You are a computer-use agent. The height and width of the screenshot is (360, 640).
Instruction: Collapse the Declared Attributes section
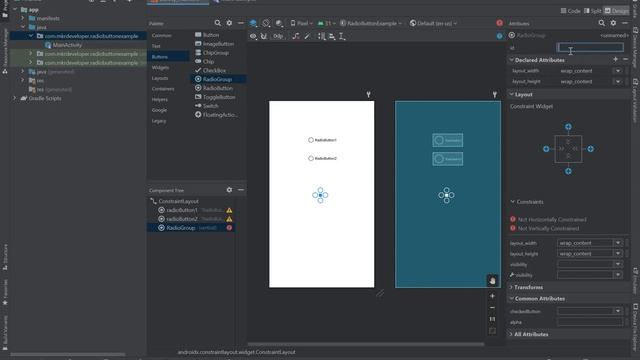coord(511,60)
